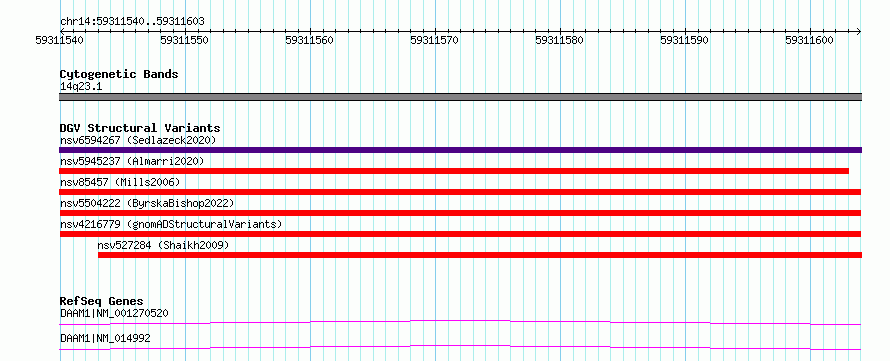
Task: Select the red nsv85457 variant bar
Action: (x=460, y=192)
